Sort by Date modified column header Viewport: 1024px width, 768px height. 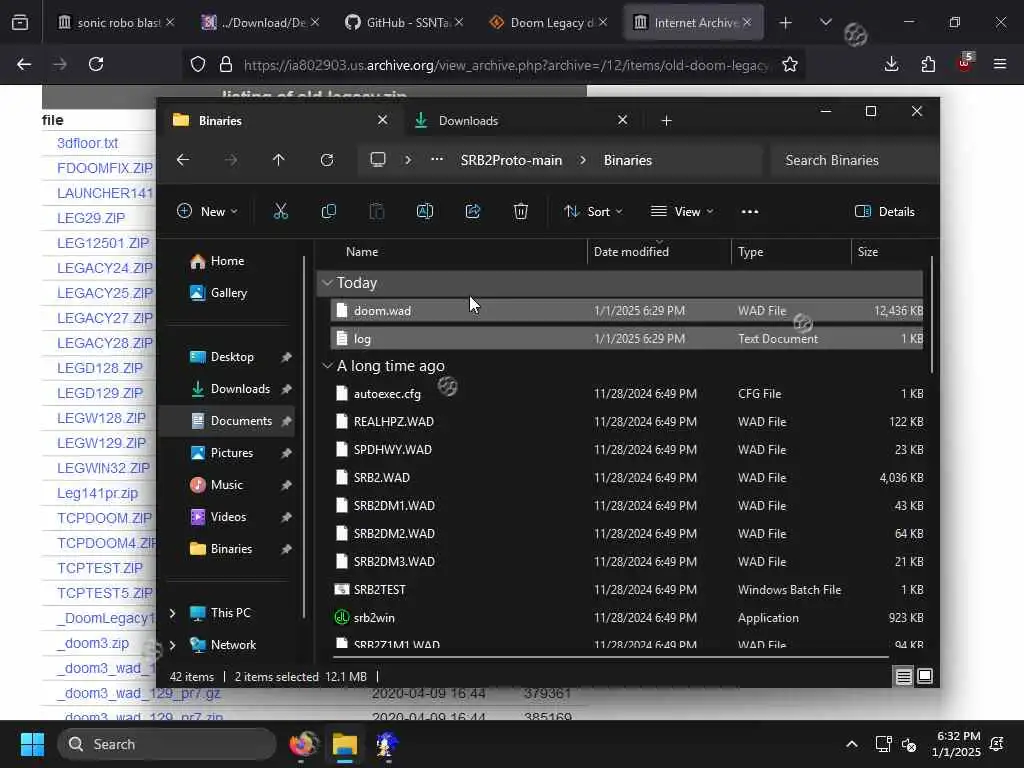(x=660, y=251)
